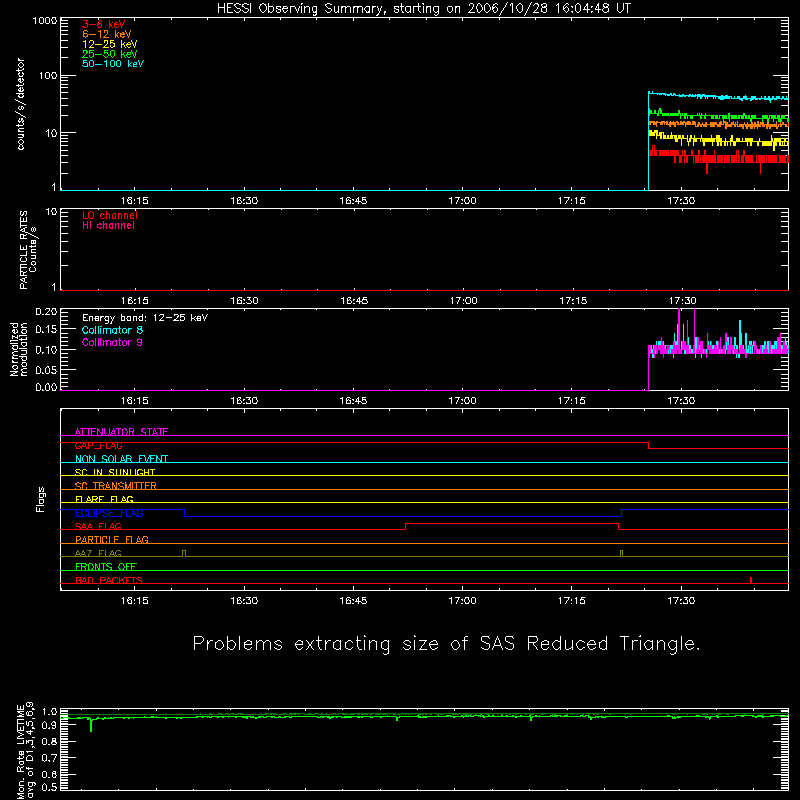Image resolution: width=800 pixels, height=800 pixels.
Task: Click the '0.20' modulation axis tick
Action: 46,311
